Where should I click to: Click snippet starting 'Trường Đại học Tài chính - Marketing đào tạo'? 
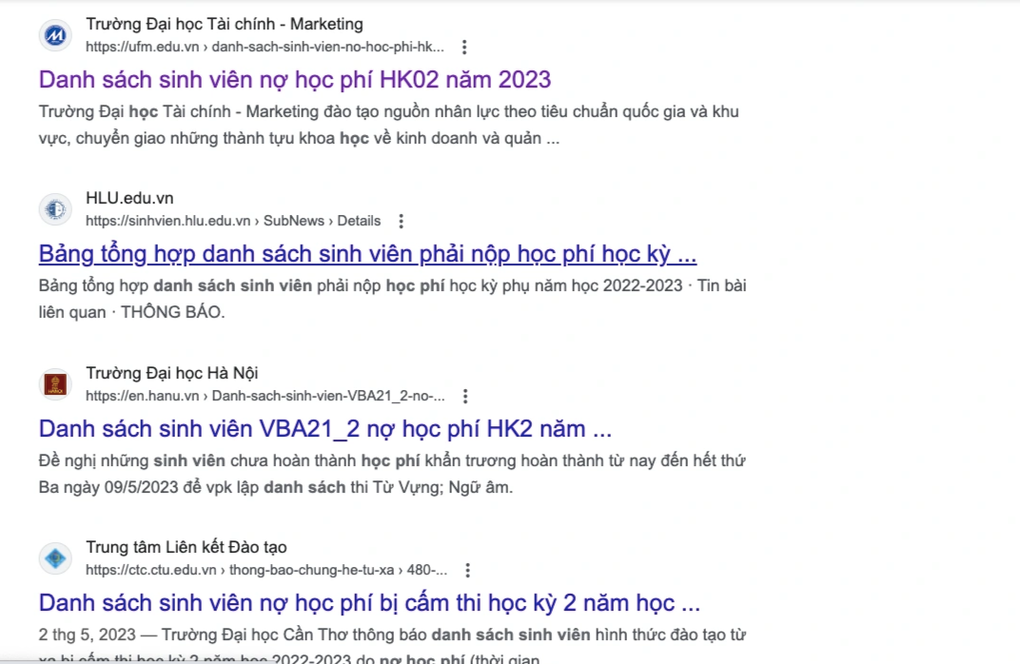click(388, 125)
